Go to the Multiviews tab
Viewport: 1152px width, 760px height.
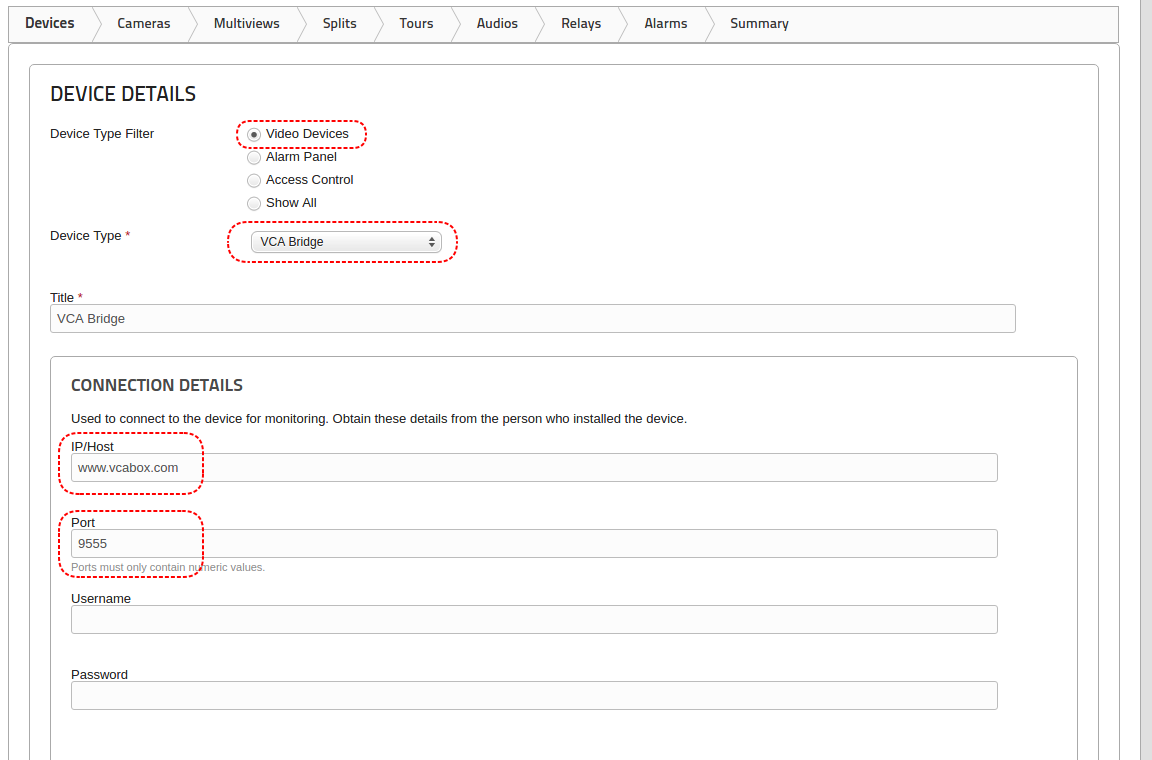tap(246, 24)
